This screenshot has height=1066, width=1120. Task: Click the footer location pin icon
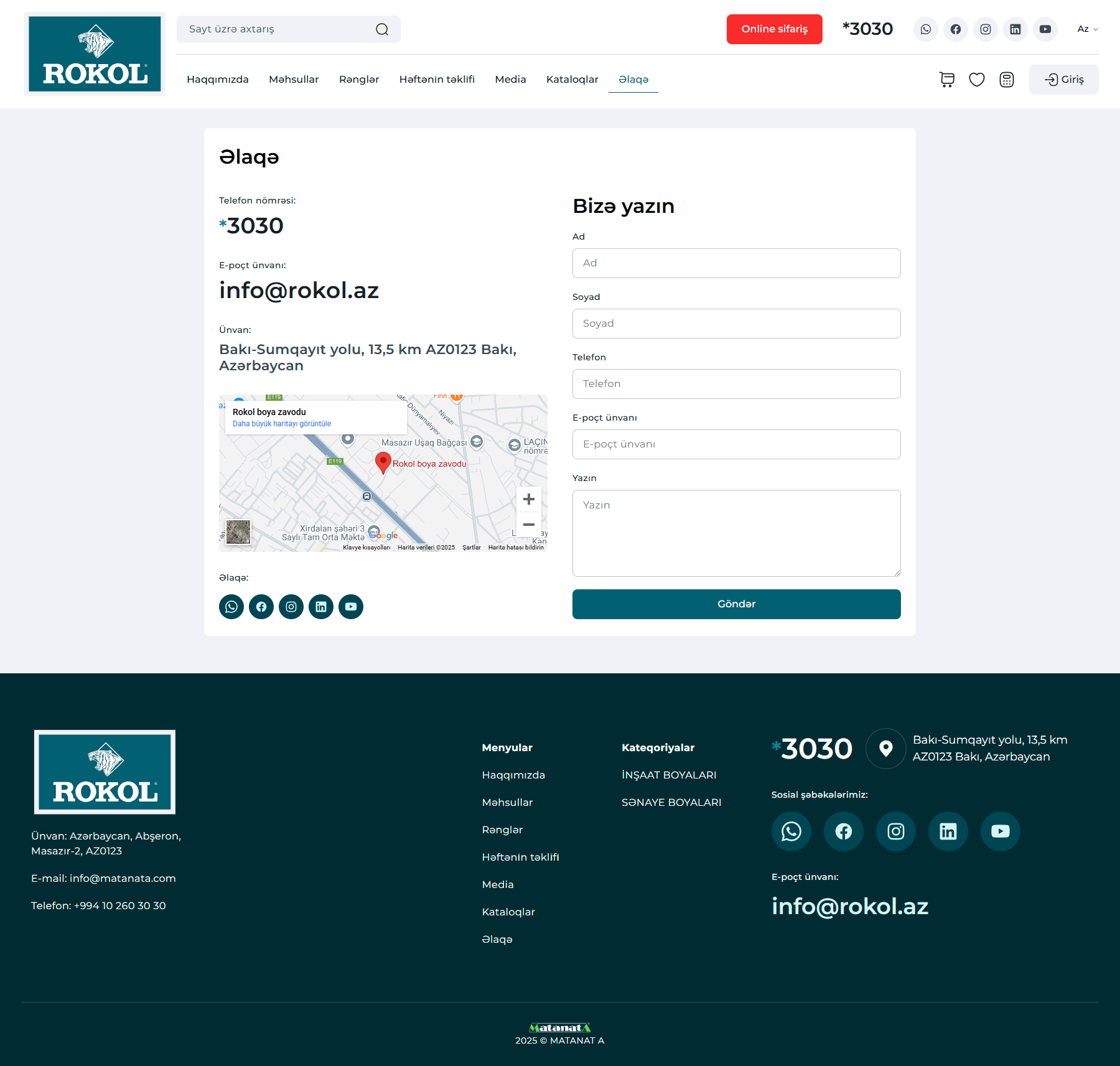[885, 749]
